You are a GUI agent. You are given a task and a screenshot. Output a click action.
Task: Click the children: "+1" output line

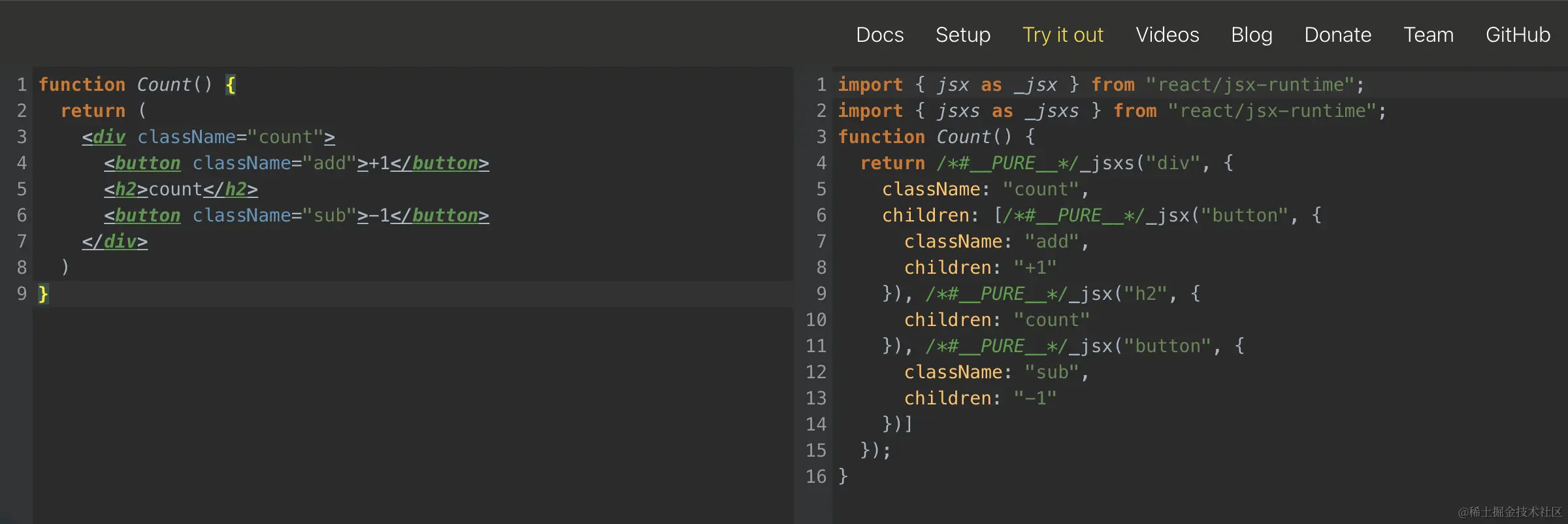(981, 267)
